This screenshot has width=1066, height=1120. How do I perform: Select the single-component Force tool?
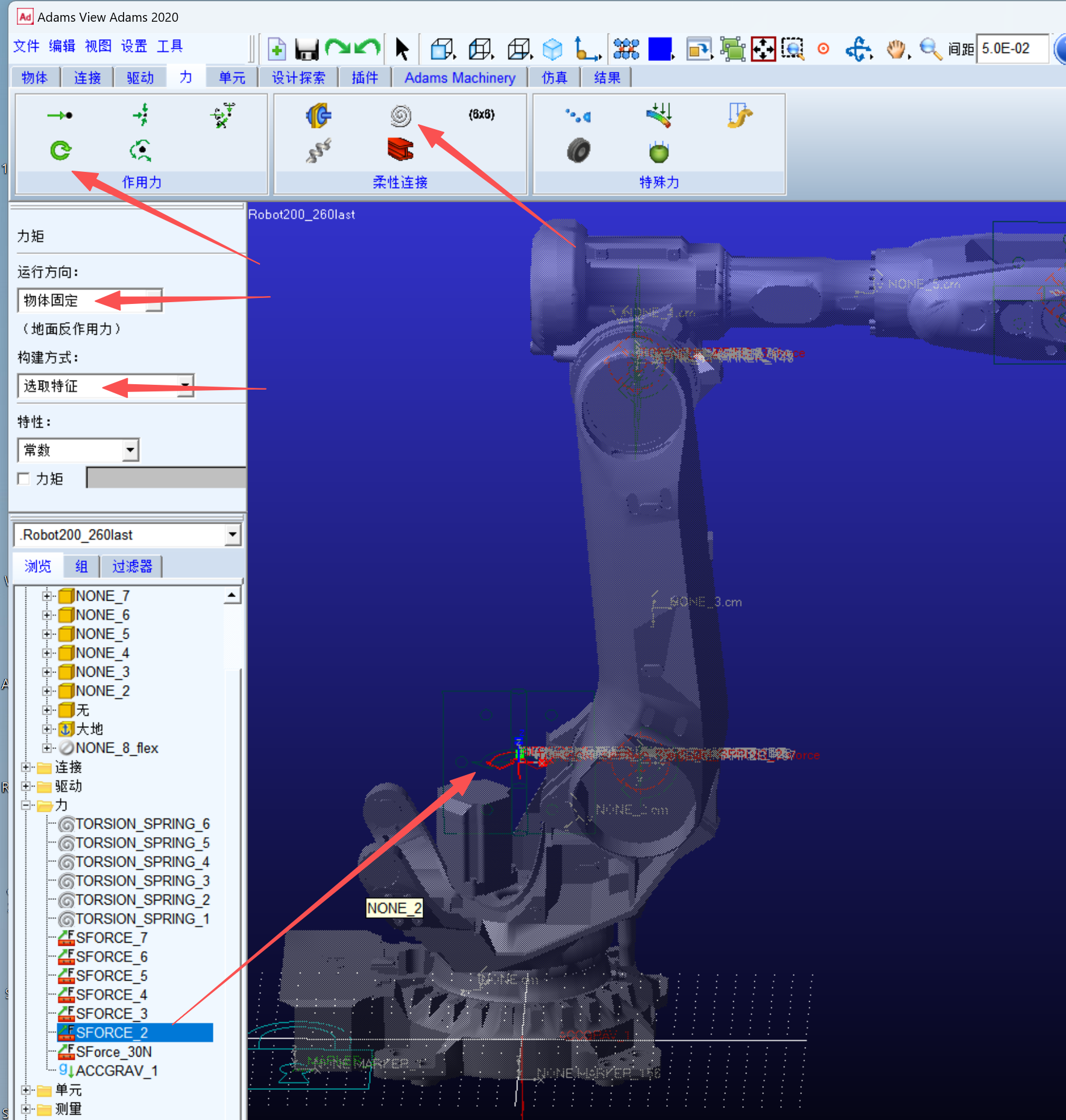60,115
